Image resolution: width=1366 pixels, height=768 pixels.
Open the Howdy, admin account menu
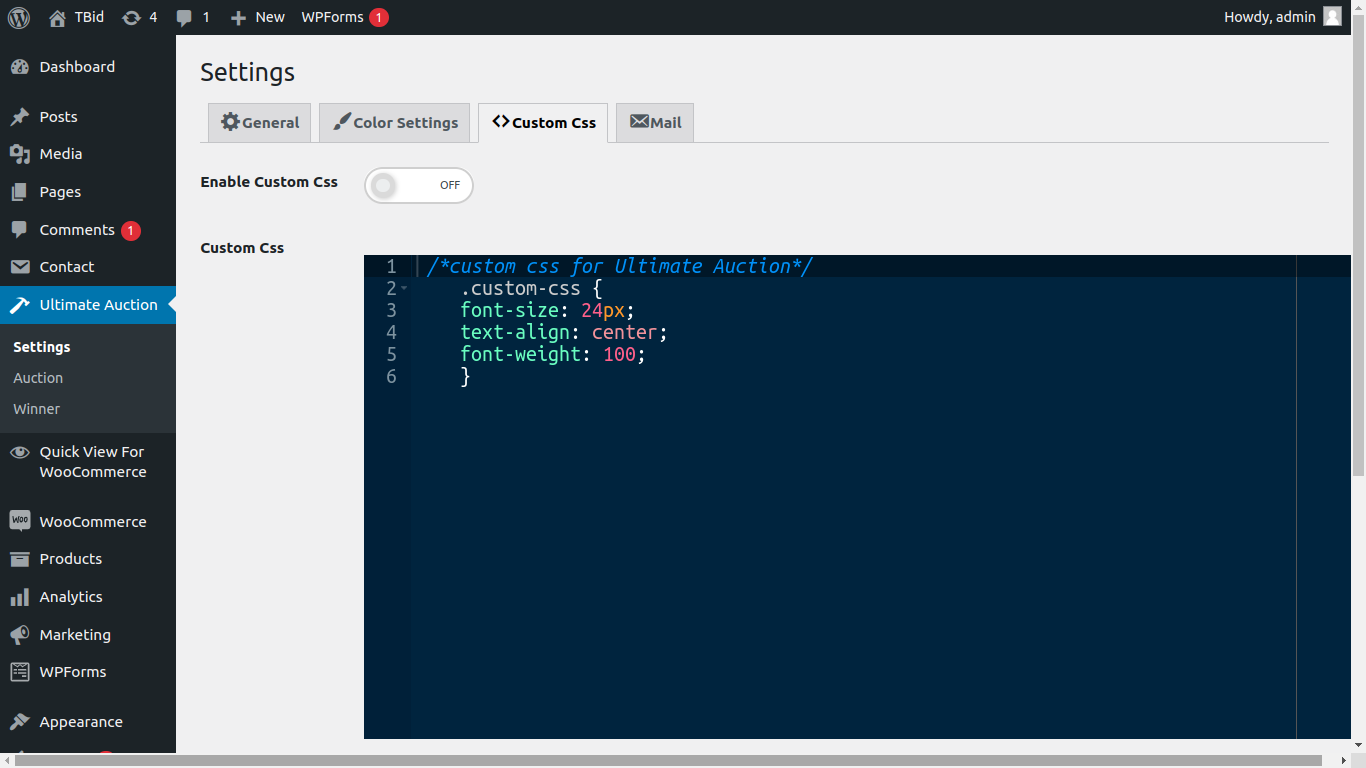1269,17
